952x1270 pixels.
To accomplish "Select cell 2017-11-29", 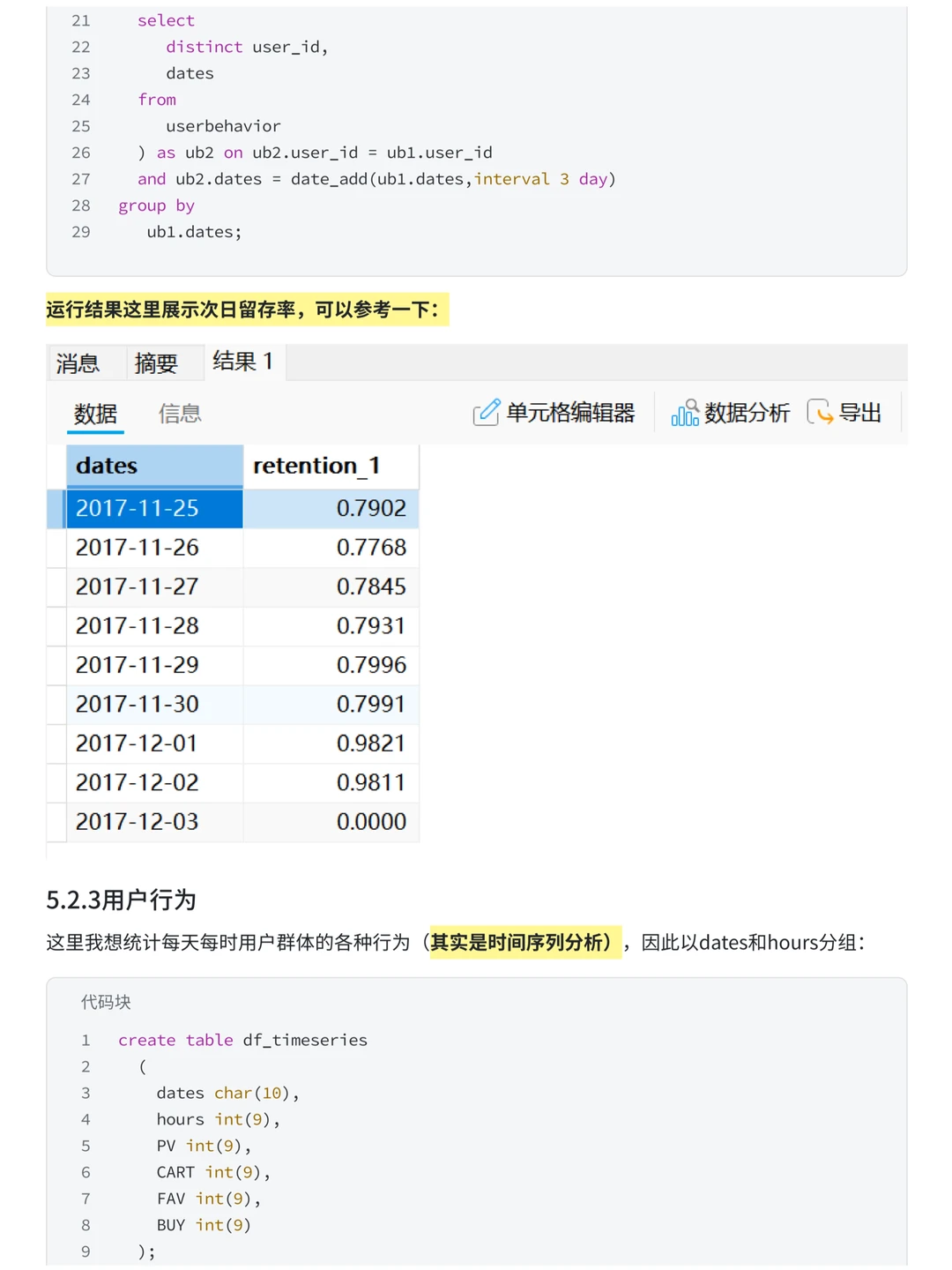I will [154, 665].
